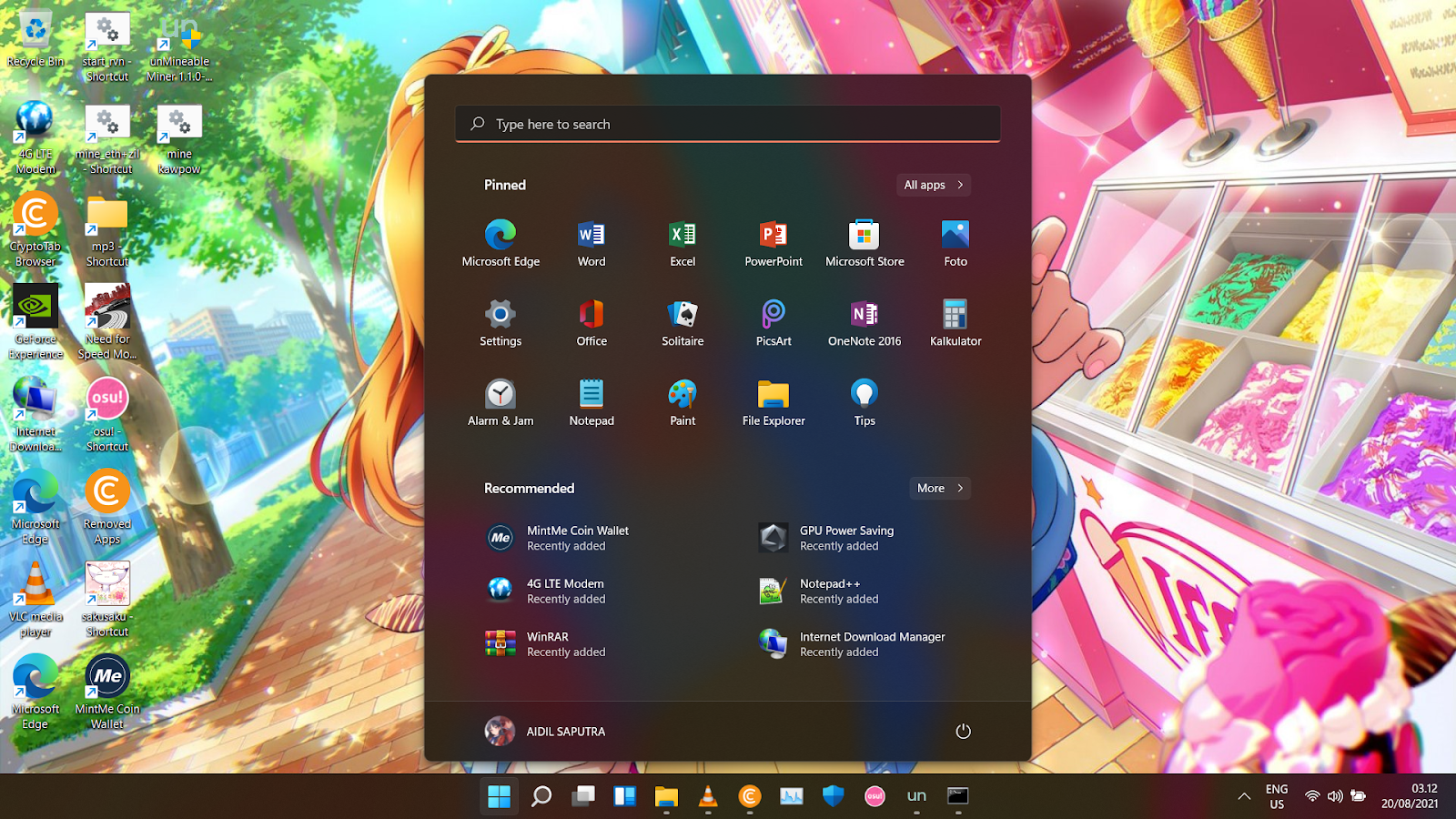Switch the ENG US input language
This screenshot has height=819, width=1456.
[x=1277, y=796]
